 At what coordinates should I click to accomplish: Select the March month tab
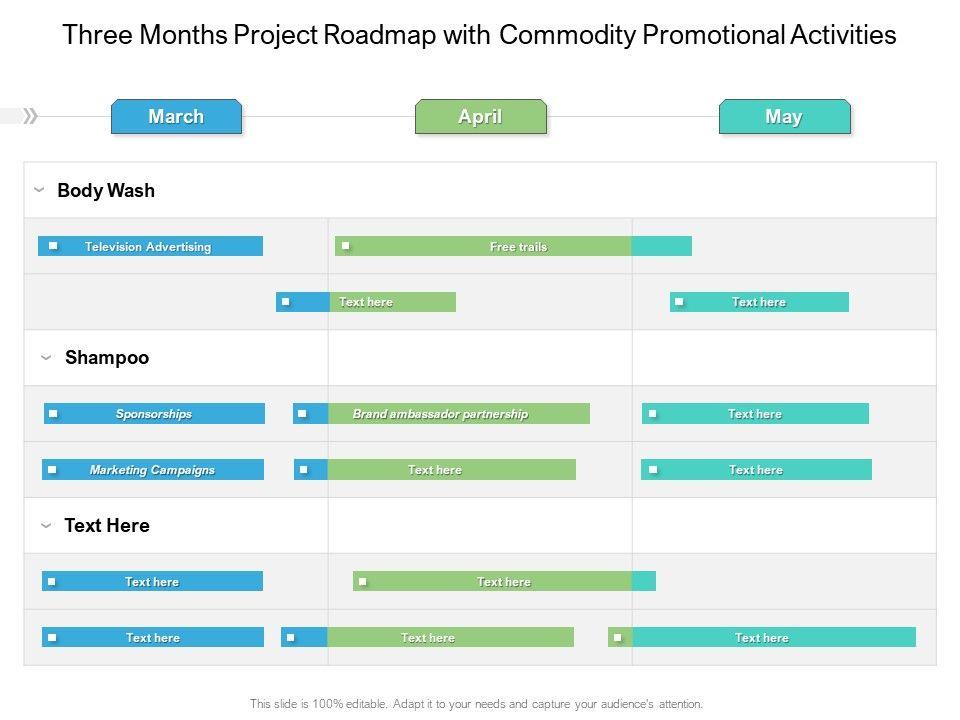pyautogui.click(x=176, y=117)
